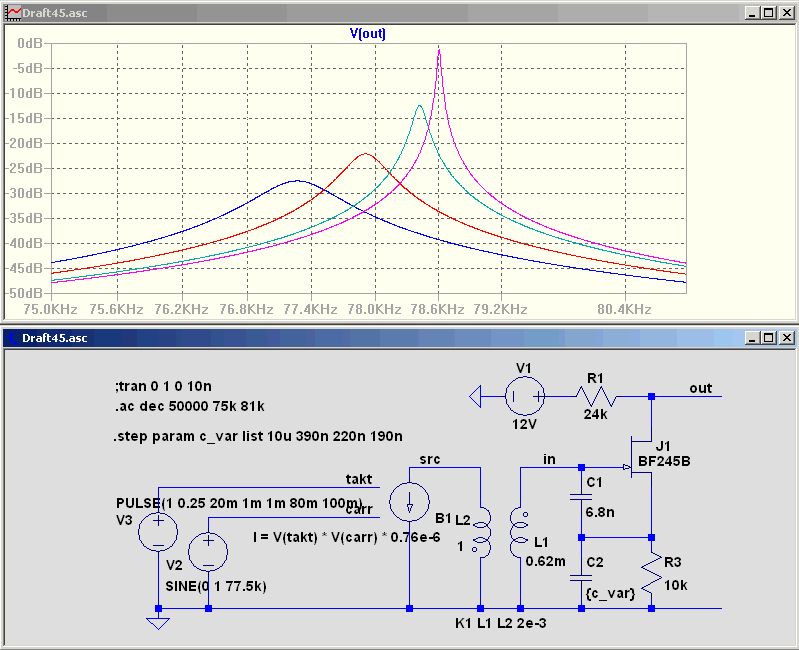Select the R1 24k resistor
This screenshot has height=650, width=799.
596,398
